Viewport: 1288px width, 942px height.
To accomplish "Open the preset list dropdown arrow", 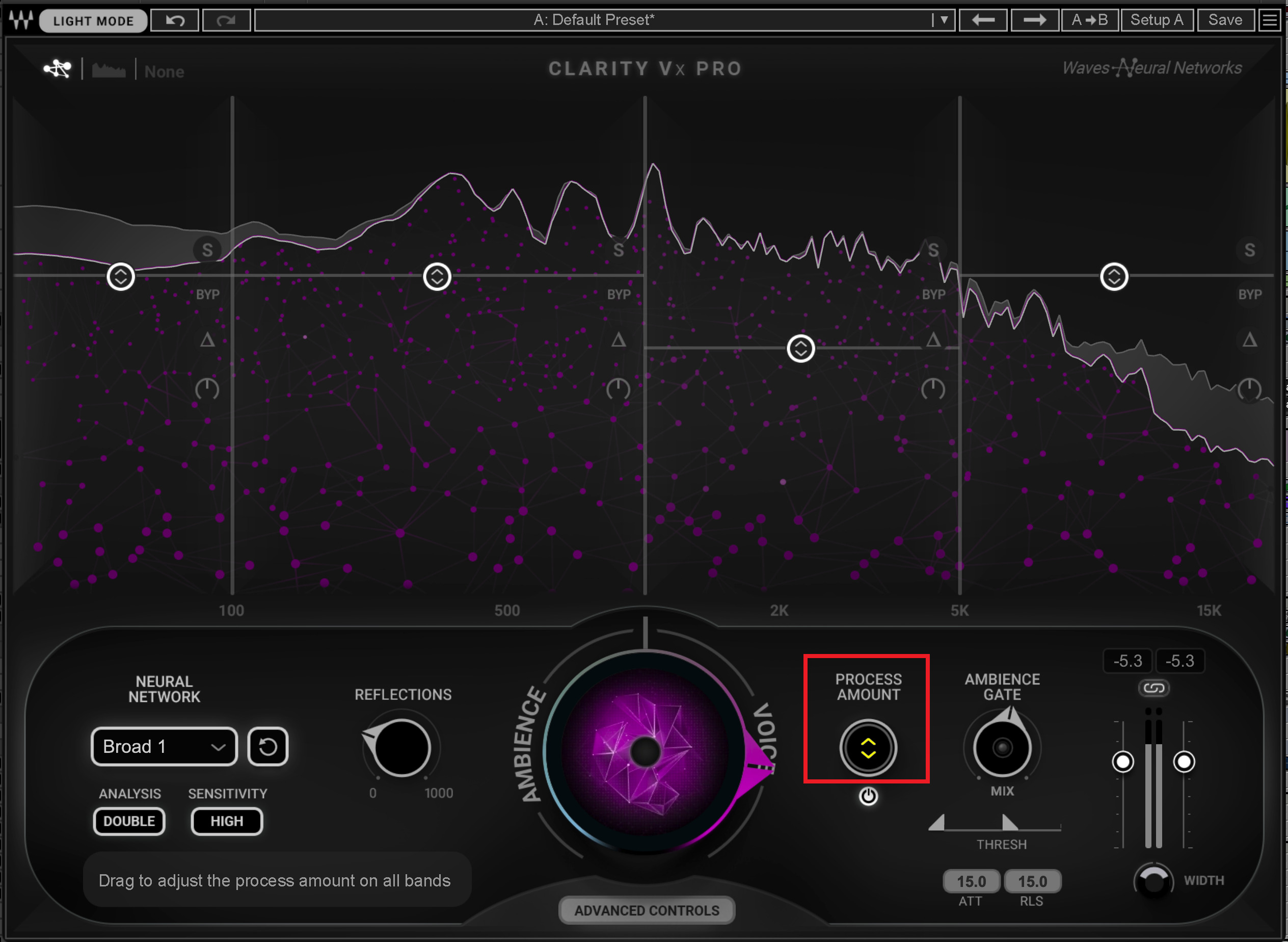I will (944, 20).
